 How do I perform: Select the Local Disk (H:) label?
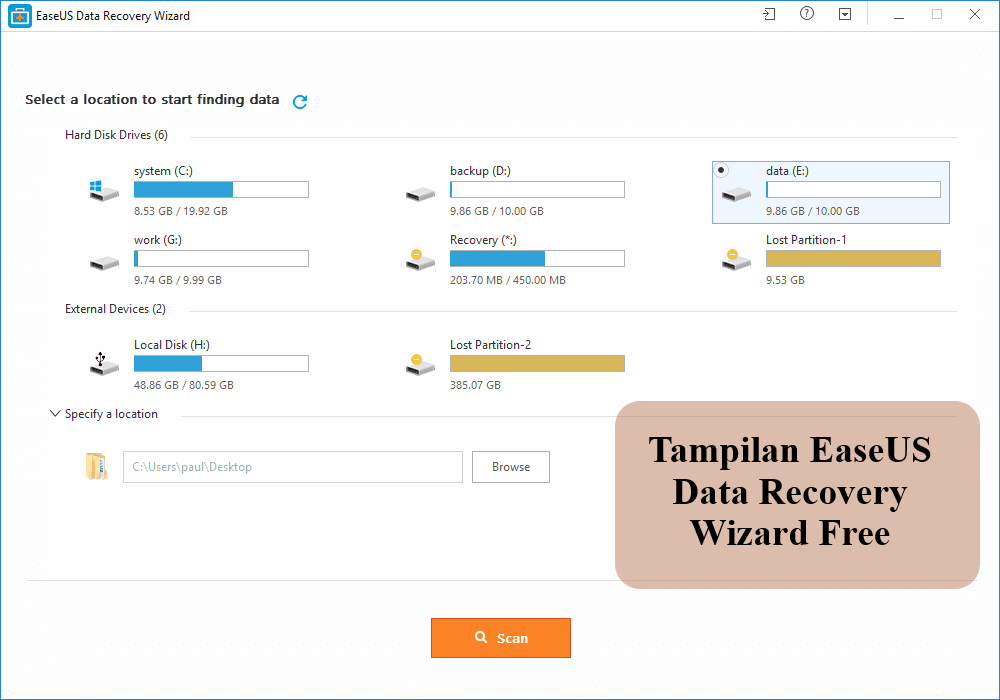tap(172, 345)
